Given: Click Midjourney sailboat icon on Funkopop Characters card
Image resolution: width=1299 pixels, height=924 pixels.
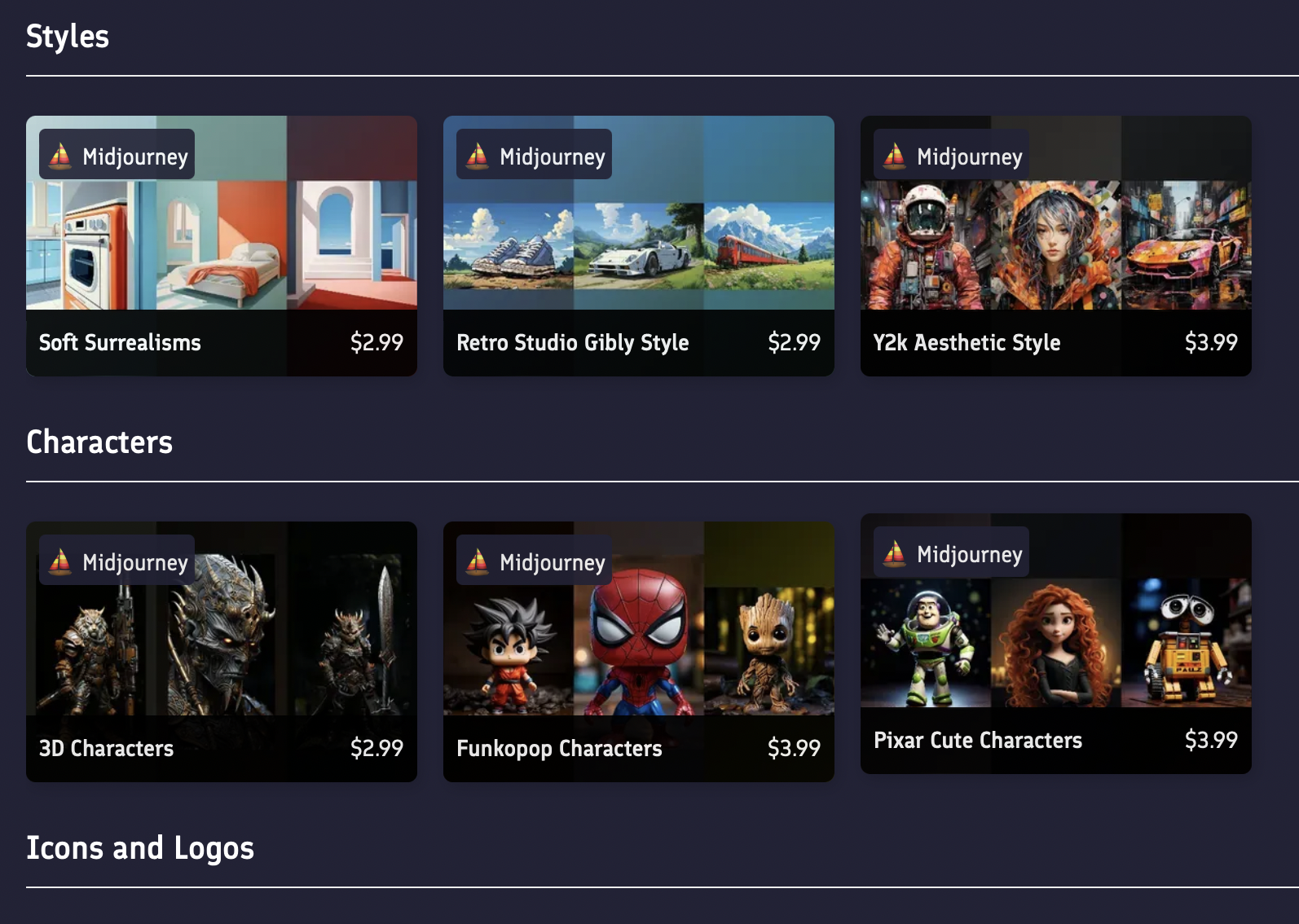Looking at the screenshot, I should tap(478, 561).
